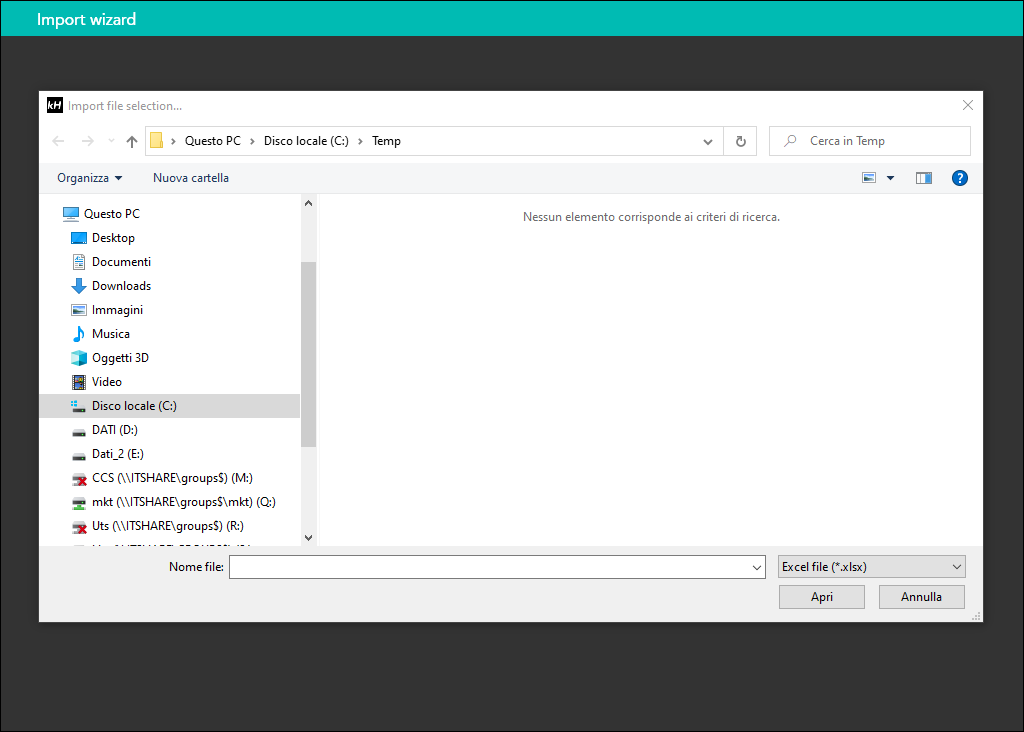Open the Organizza dropdown menu
The image size is (1024, 732).
coord(89,178)
